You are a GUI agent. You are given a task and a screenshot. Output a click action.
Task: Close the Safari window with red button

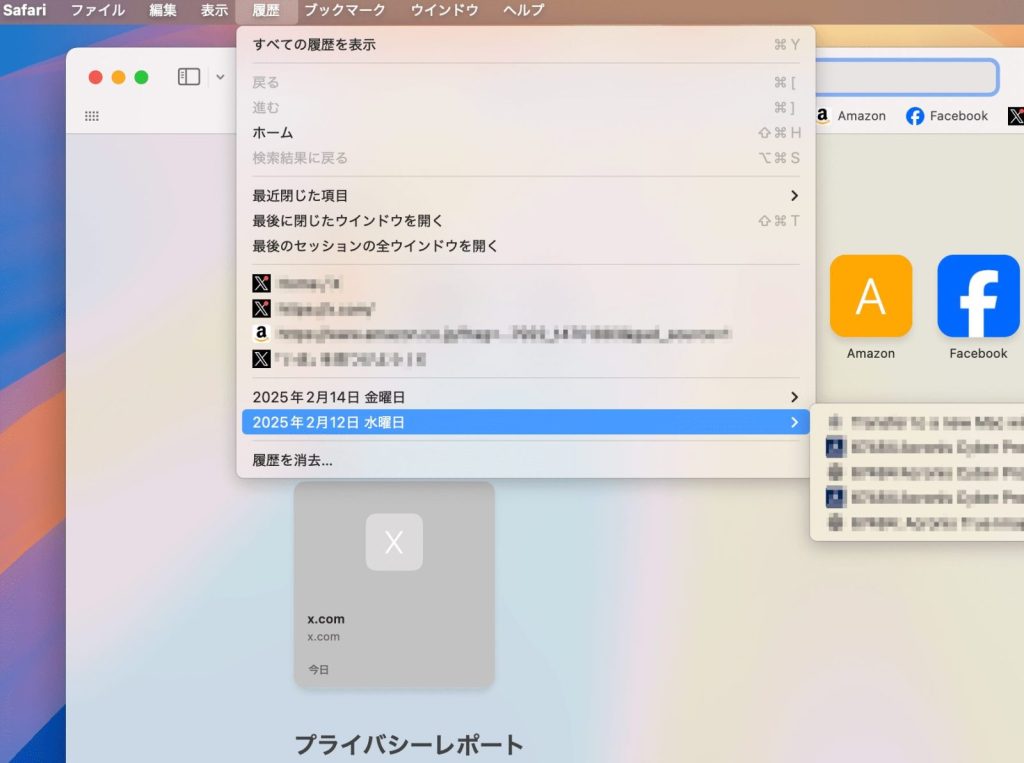click(95, 77)
